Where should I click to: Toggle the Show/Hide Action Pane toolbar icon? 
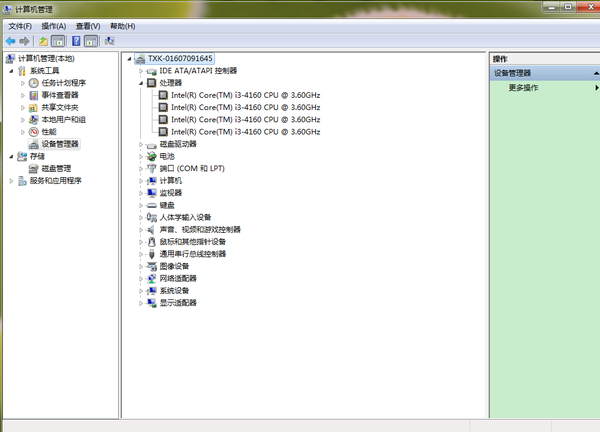point(91,41)
